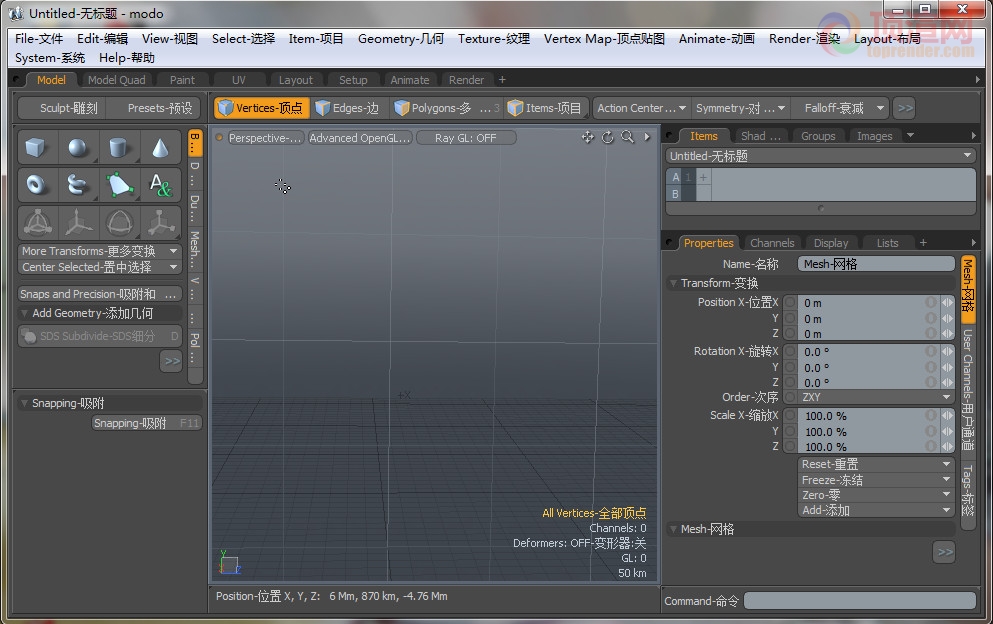Select the Cone primitive tool

pyautogui.click(x=160, y=148)
